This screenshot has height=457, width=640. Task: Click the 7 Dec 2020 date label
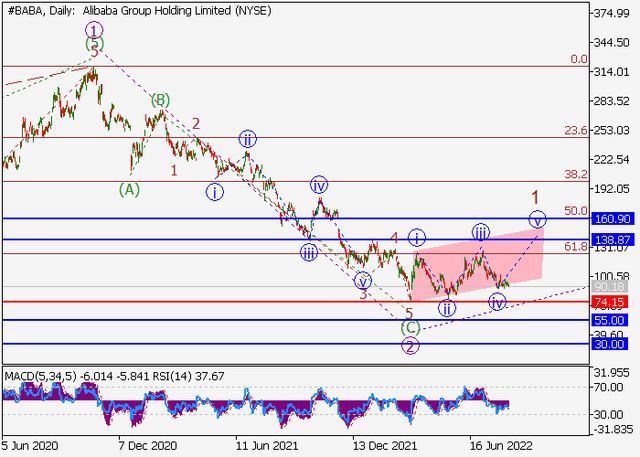point(147,446)
